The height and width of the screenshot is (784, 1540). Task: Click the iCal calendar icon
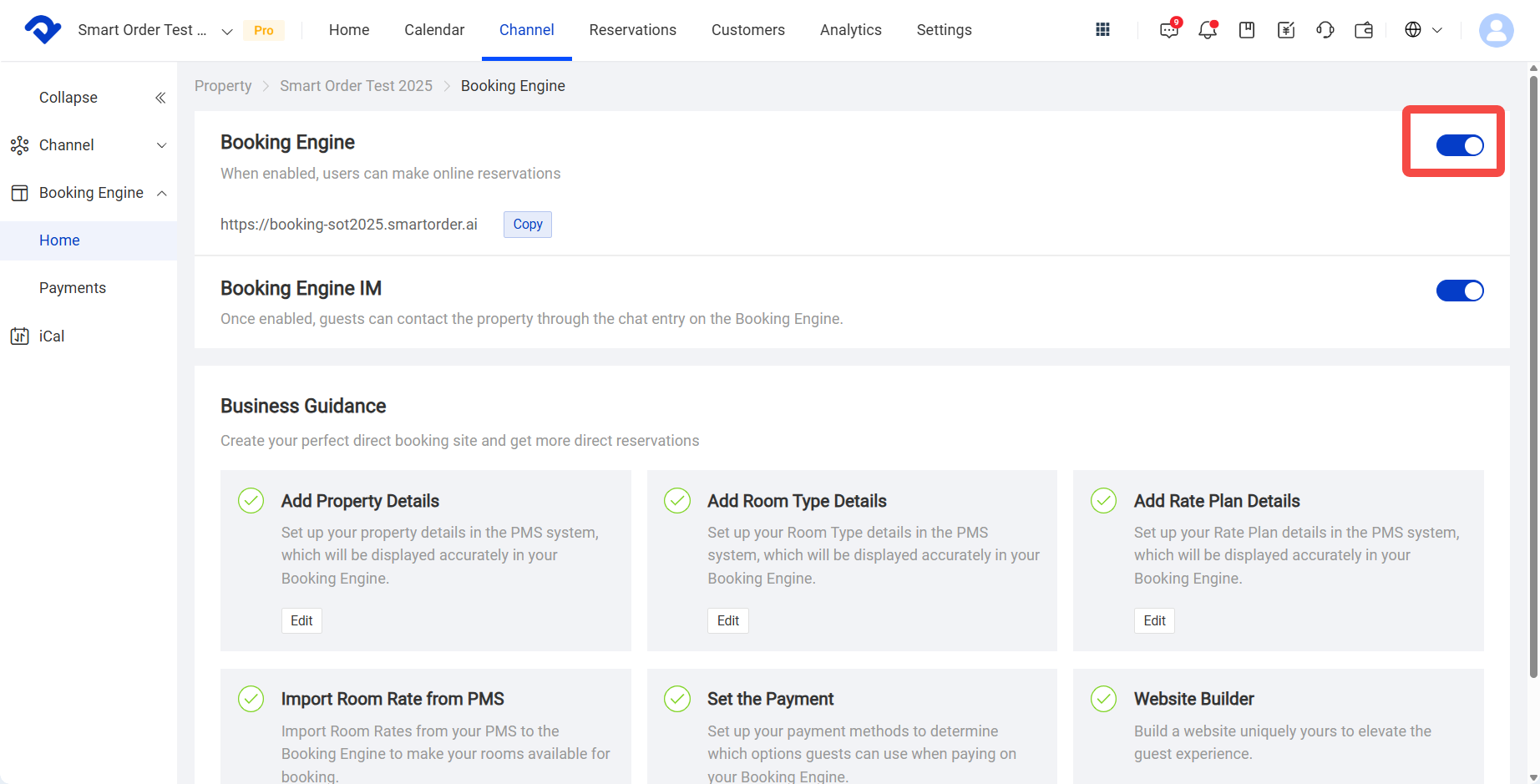coord(19,336)
